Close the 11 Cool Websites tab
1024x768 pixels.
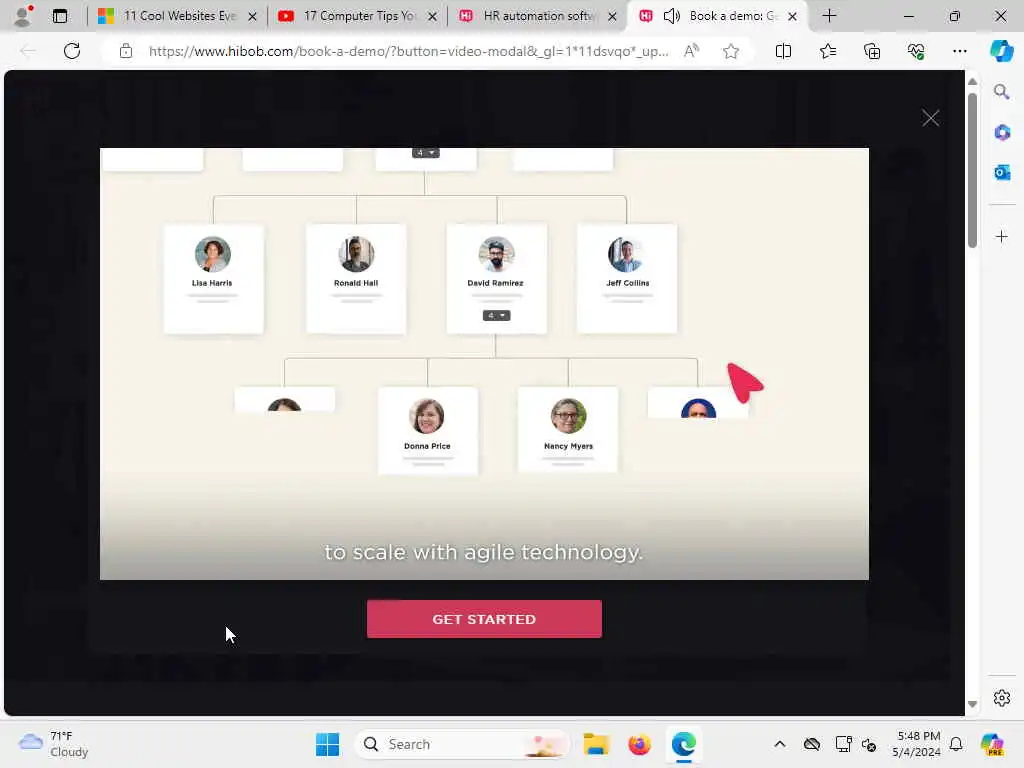pyautogui.click(x=252, y=16)
